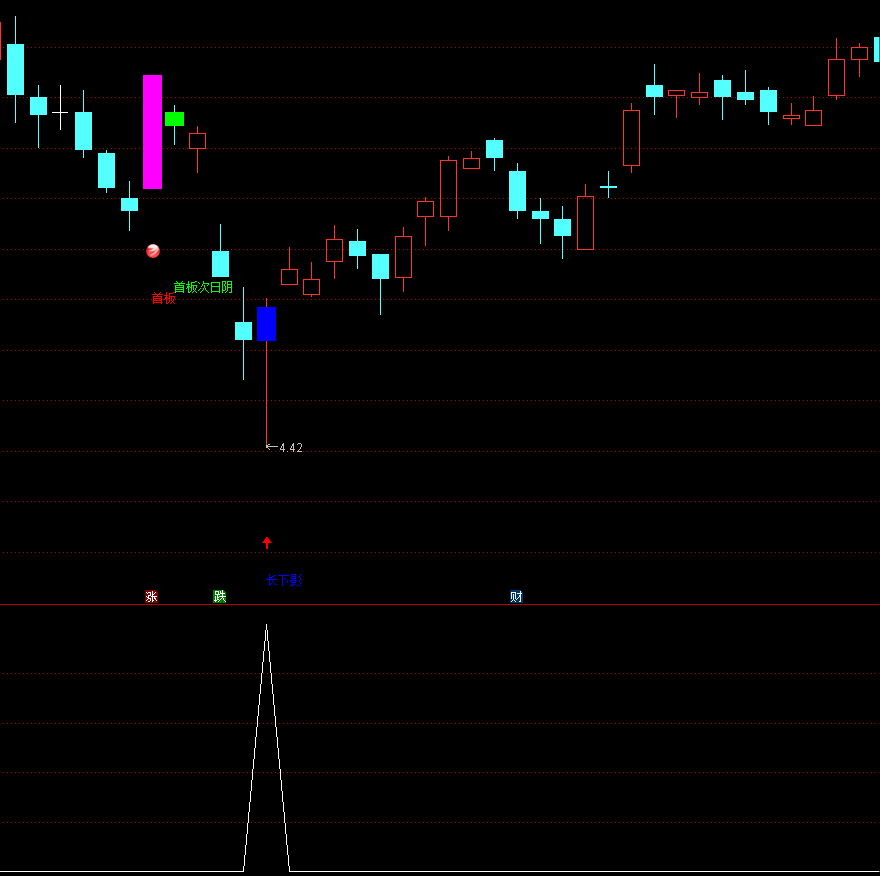Select the solid blue candlestick

(266, 324)
